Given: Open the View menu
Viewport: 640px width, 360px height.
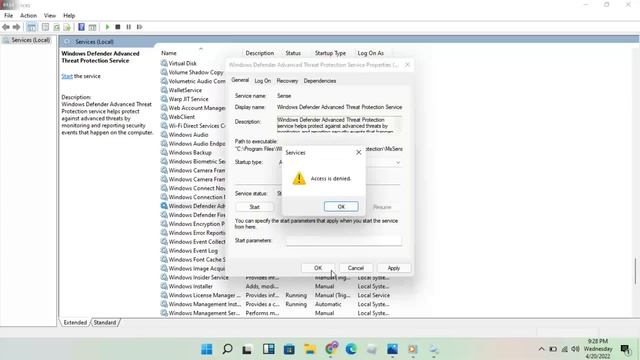Looking at the screenshot, I should tap(50, 16).
